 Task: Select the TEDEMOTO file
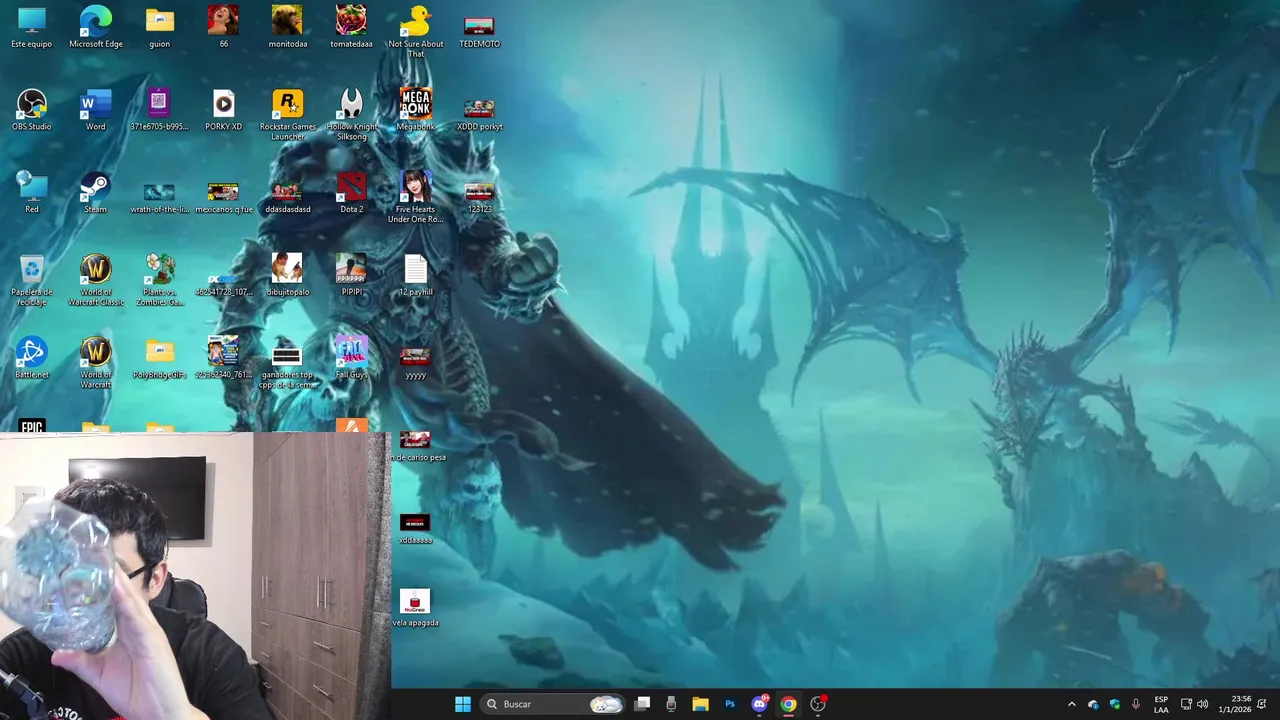coord(479,28)
